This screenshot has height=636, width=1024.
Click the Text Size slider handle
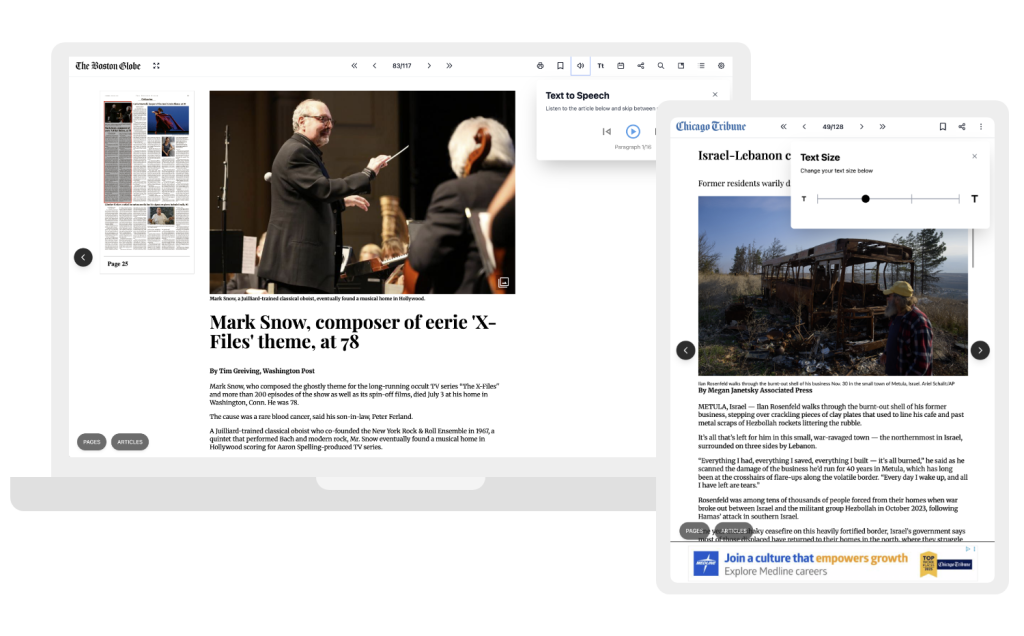pyautogui.click(x=866, y=199)
